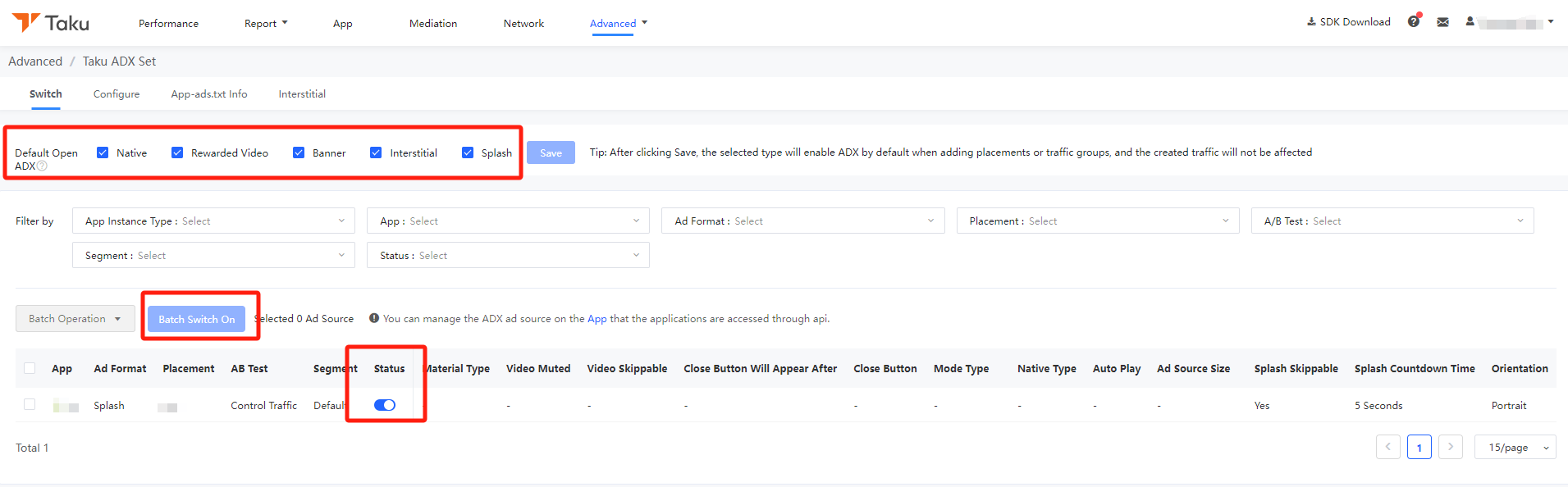Open the App filter dropdown
The height and width of the screenshot is (487, 1568).
(x=508, y=221)
